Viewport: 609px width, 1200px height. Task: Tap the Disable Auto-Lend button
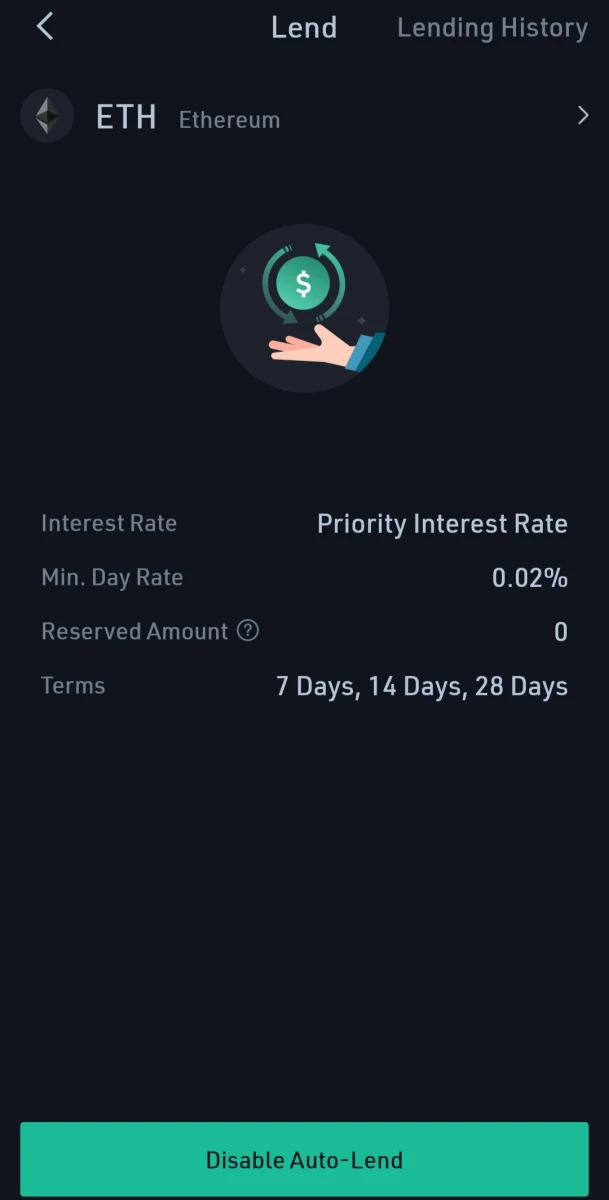(304, 1160)
